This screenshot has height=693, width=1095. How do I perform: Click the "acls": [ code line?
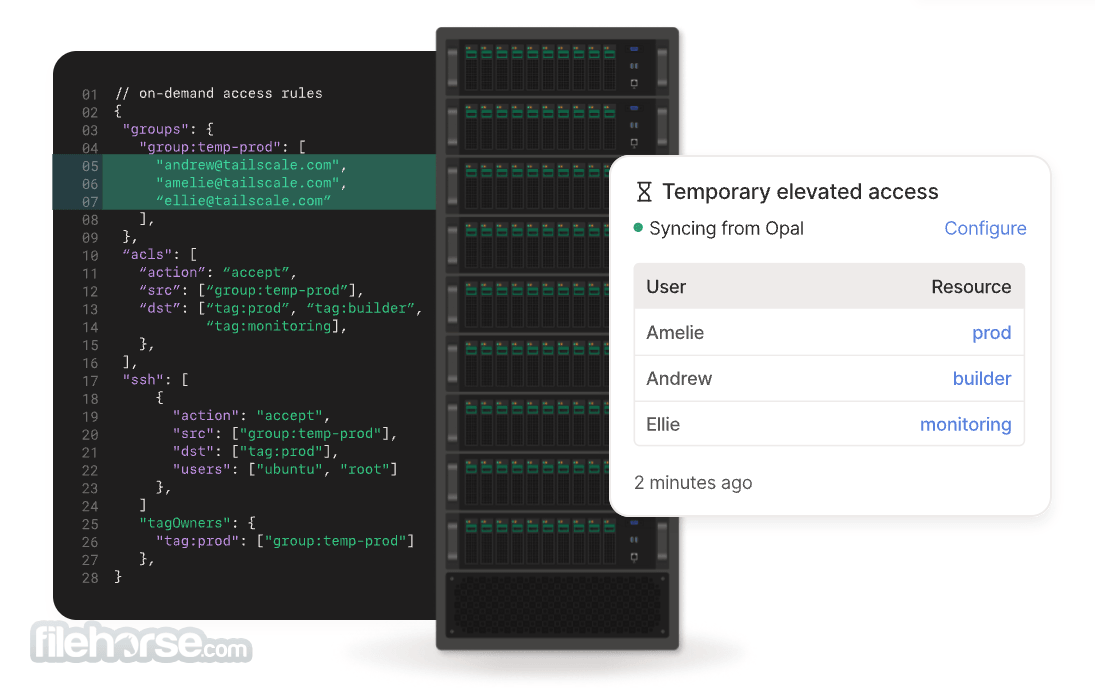click(160, 254)
